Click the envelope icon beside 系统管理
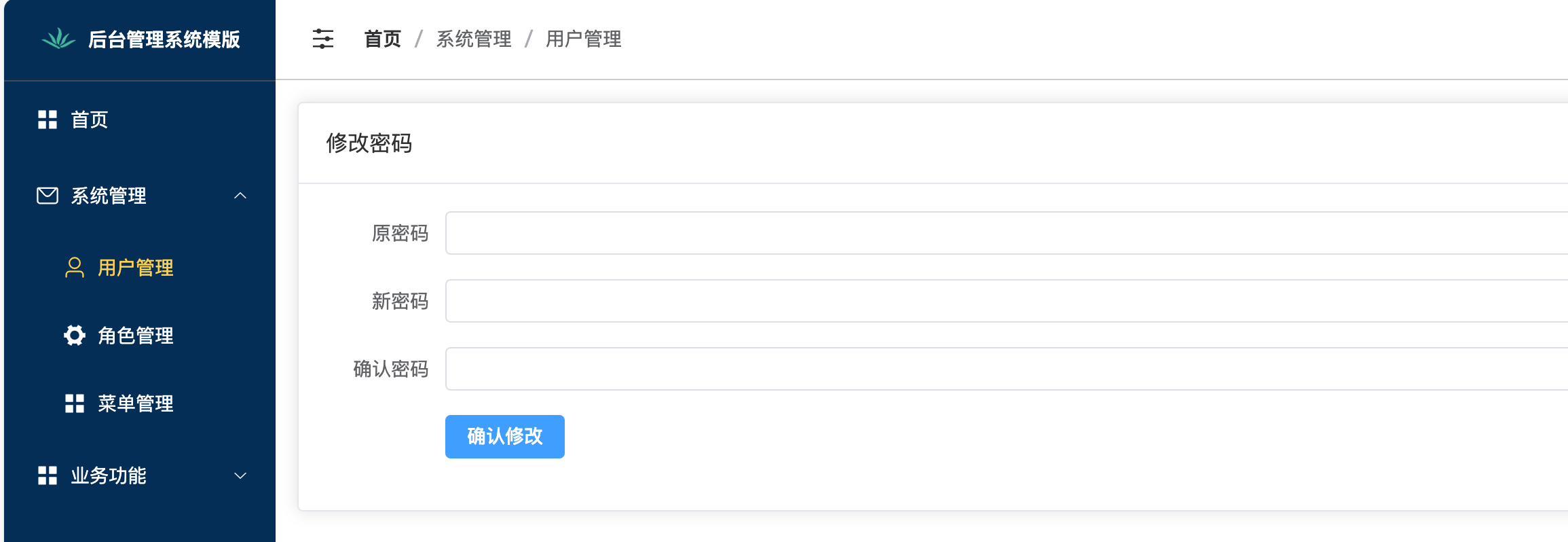The width and height of the screenshot is (1568, 542). coord(48,196)
